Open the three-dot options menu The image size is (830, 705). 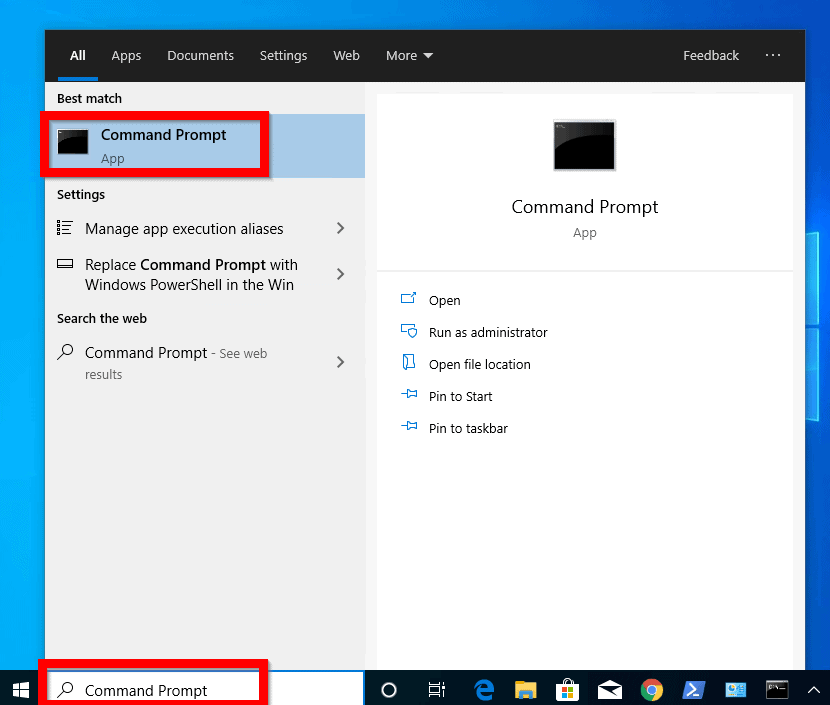point(772,55)
